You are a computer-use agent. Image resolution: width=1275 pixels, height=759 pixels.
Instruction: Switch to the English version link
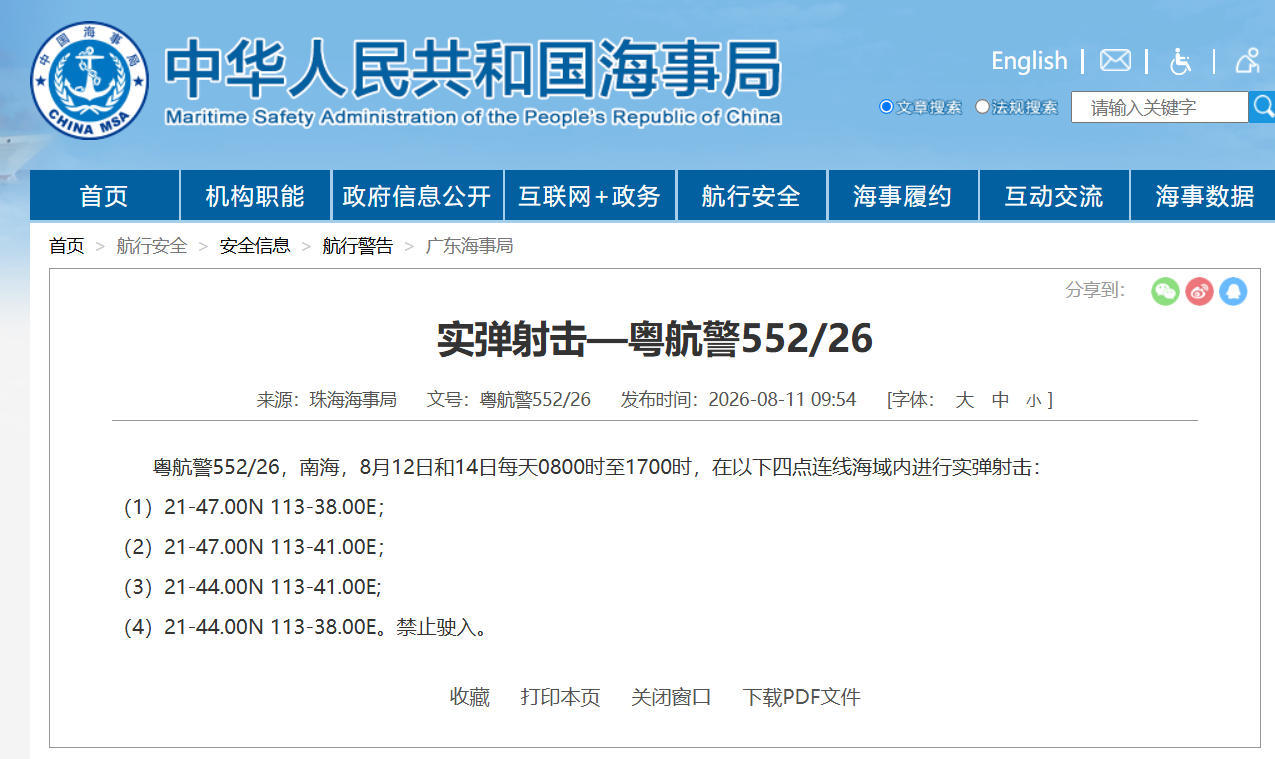(1029, 61)
